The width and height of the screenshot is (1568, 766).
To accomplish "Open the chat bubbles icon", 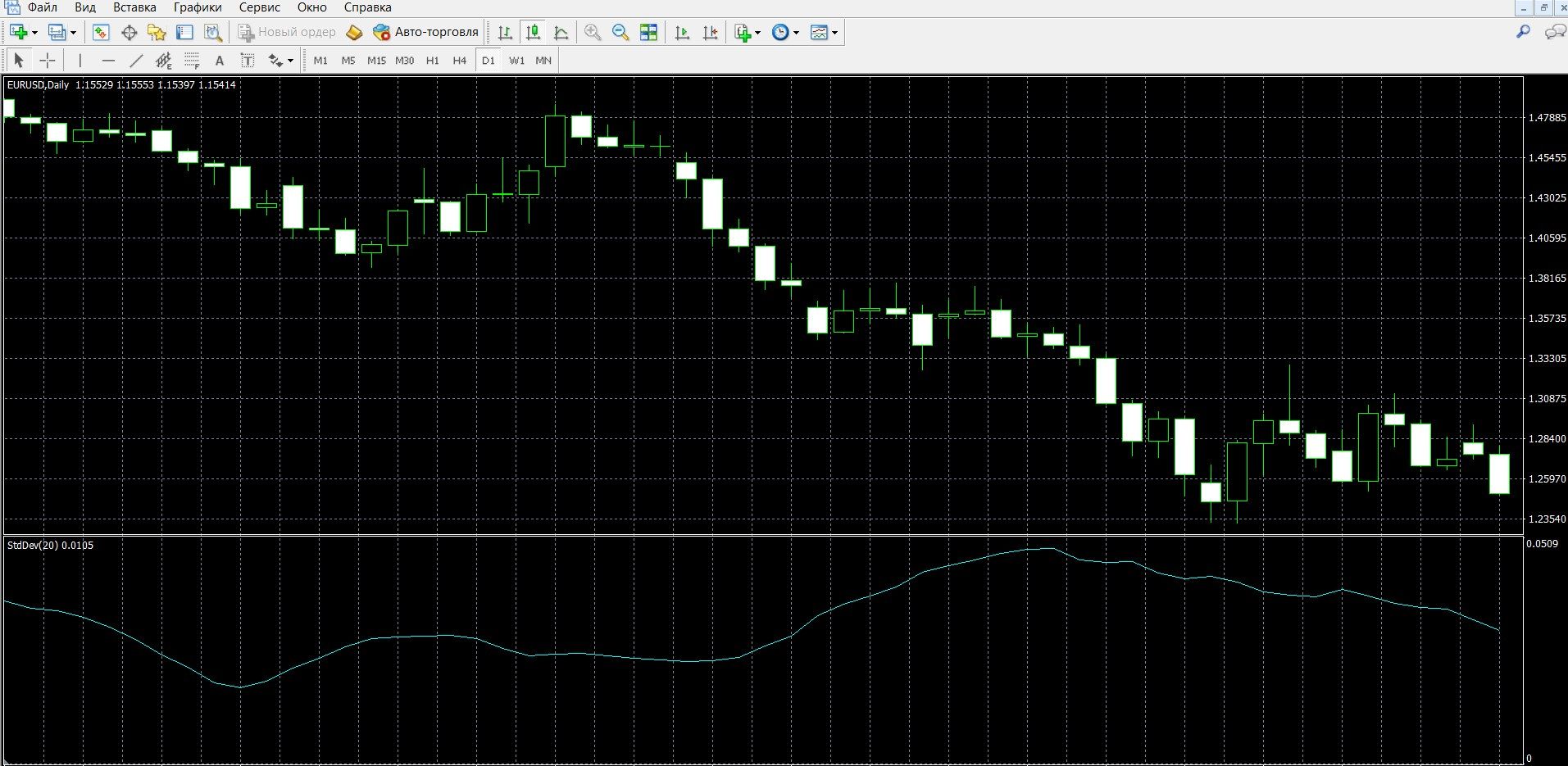I will 1555,32.
